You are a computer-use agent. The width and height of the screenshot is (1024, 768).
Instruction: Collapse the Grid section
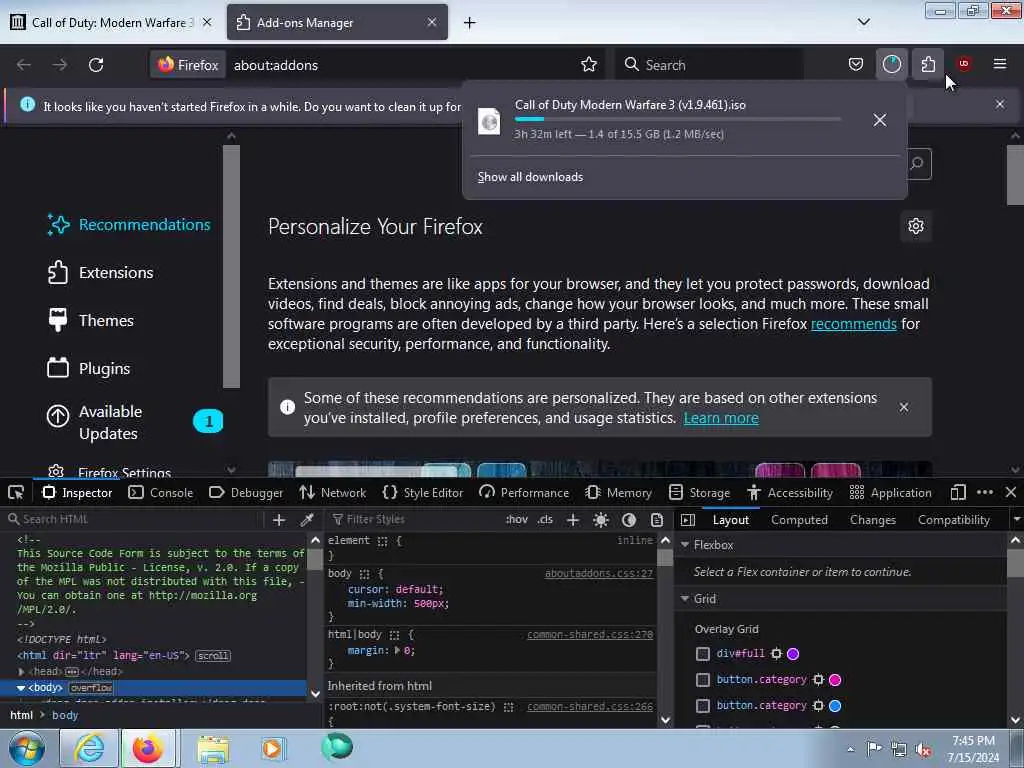(x=685, y=599)
